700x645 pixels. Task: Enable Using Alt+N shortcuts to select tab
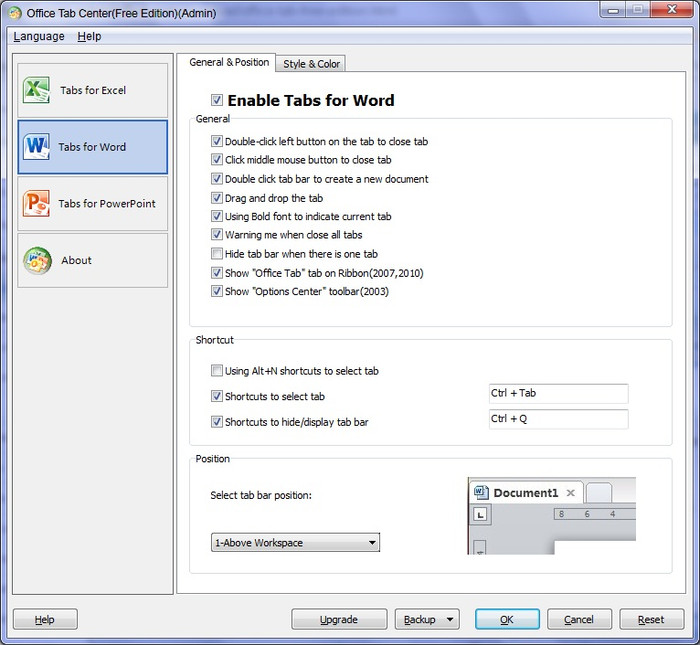click(x=217, y=371)
